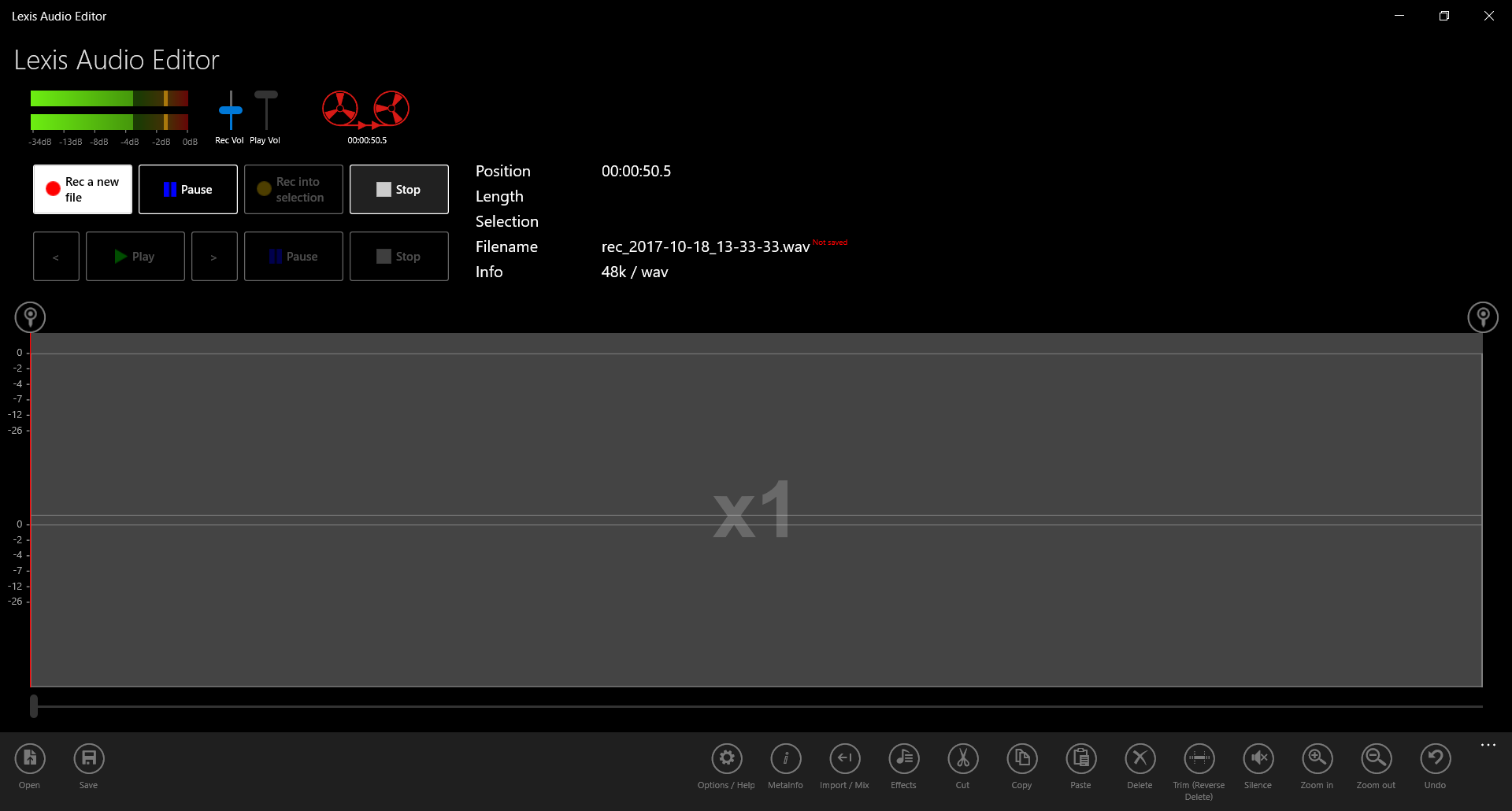Set the left waveform marker pin
The height and width of the screenshot is (811, 1512).
point(30,317)
